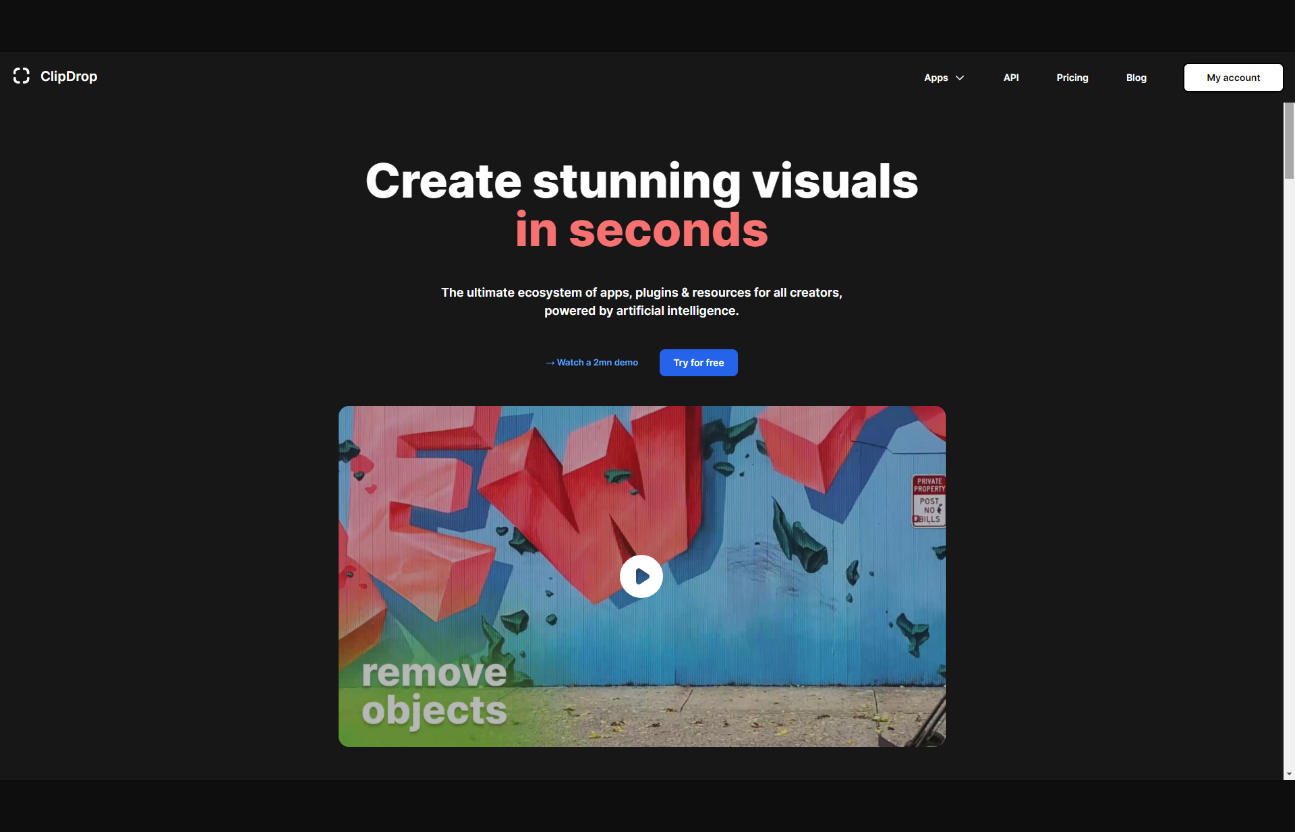Play the demo video
This screenshot has height=832, width=1295.
(x=641, y=576)
